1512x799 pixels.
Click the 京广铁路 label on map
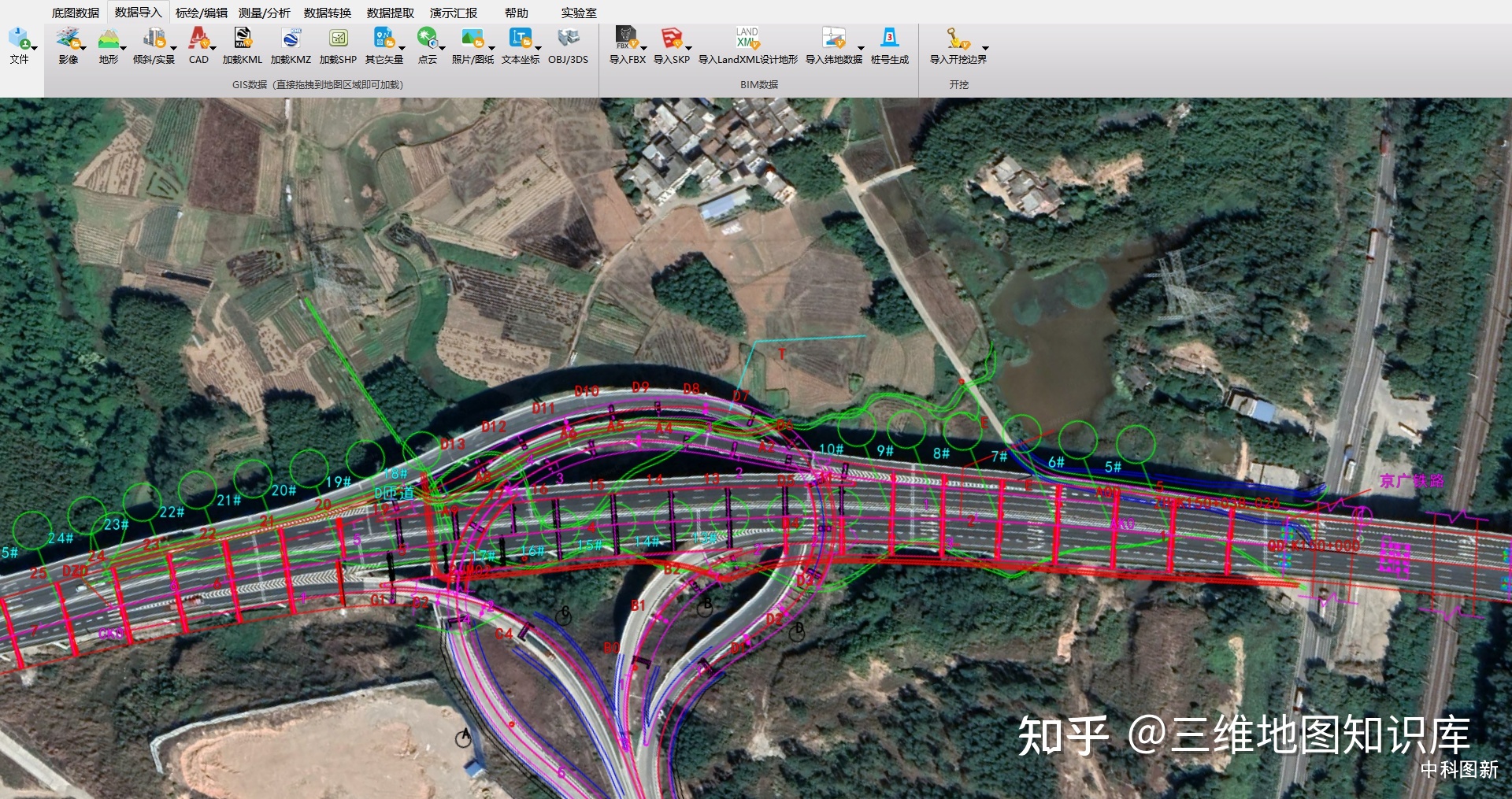pyautogui.click(x=1411, y=481)
